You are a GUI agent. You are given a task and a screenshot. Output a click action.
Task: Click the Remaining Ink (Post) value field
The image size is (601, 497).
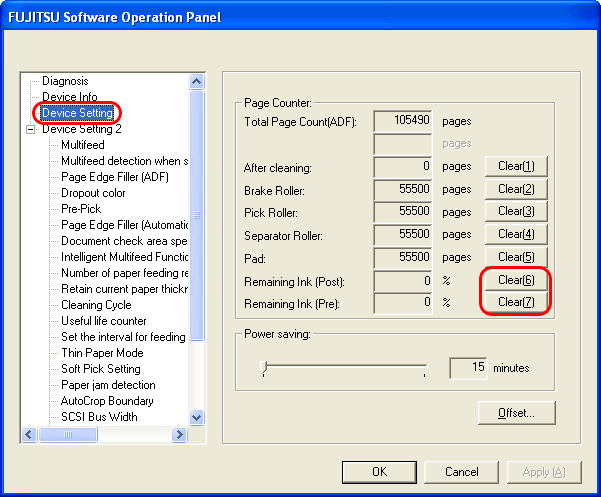pos(403,281)
